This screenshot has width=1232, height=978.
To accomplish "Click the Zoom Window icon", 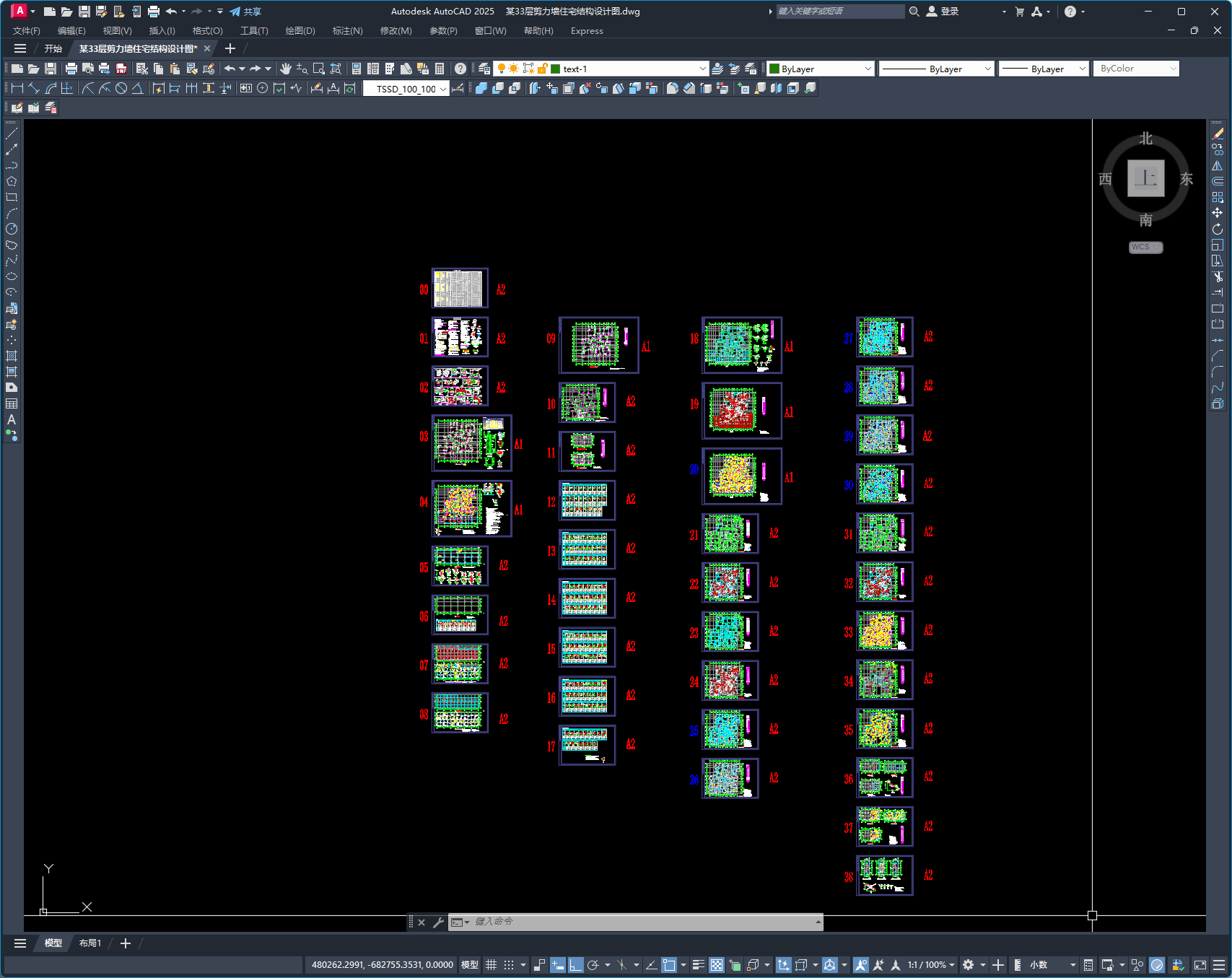I will (x=319, y=69).
